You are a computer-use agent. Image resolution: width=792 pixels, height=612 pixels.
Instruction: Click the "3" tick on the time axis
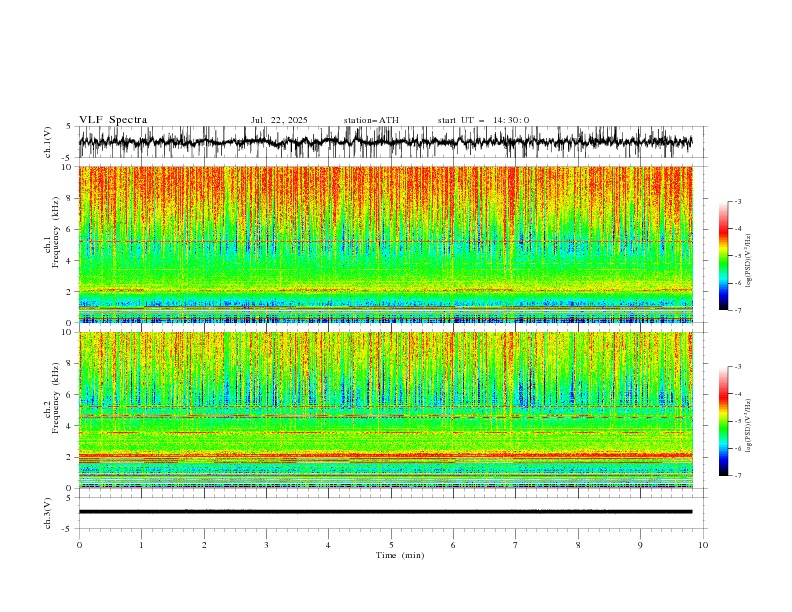(266, 545)
